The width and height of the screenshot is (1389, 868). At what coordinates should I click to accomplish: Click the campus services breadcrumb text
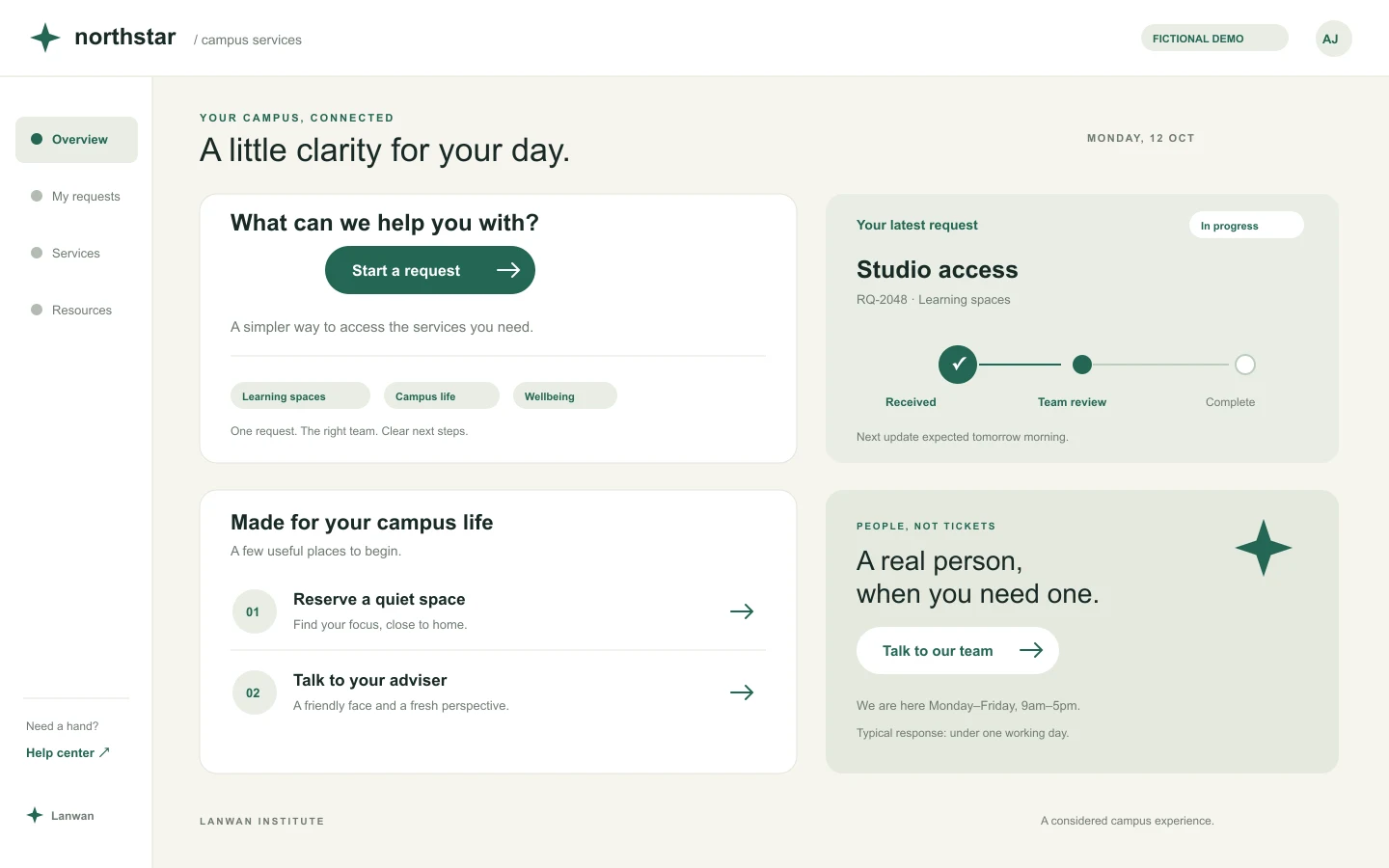248,40
